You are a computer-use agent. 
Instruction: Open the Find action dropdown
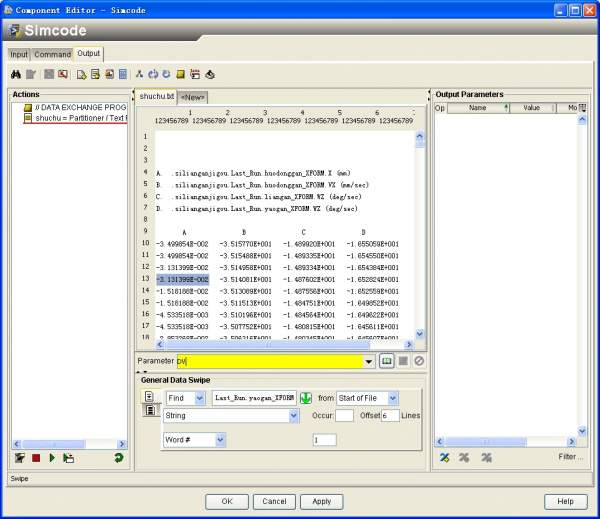(x=200, y=398)
